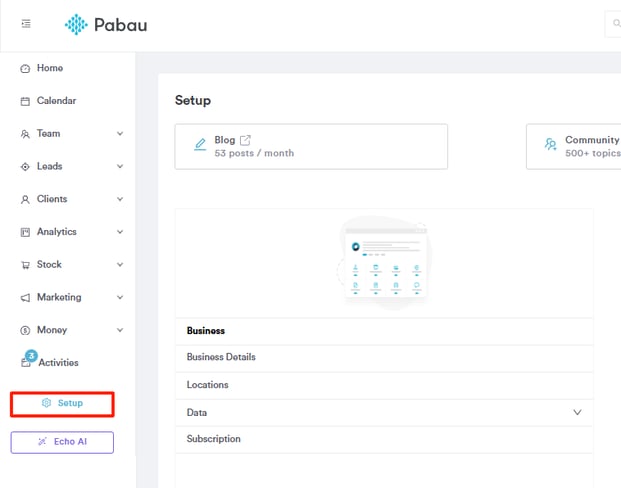The height and width of the screenshot is (488, 621).
Task: Click the Leads target icon
Action: coord(25,167)
